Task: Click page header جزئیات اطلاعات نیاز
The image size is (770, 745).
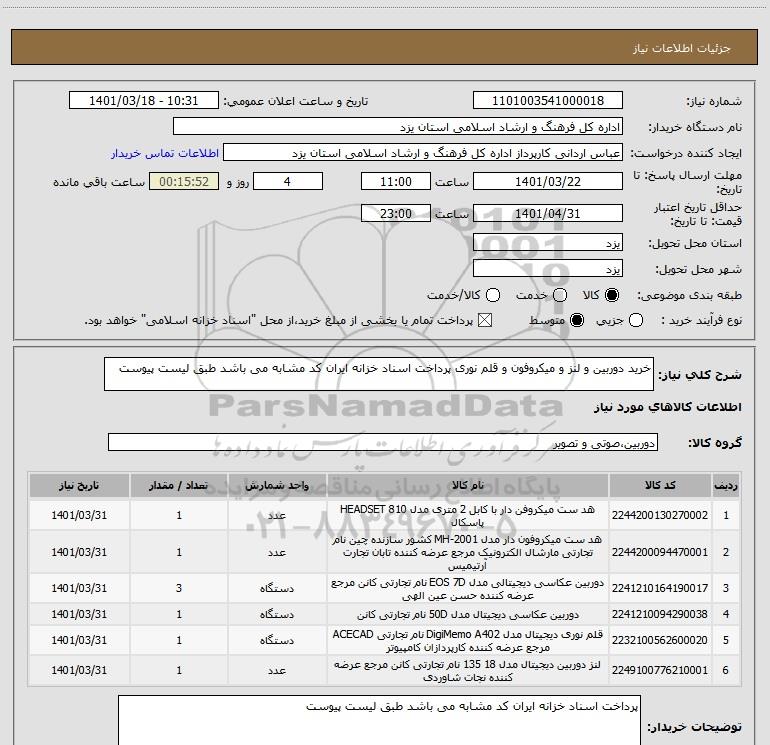Action: (x=682, y=48)
